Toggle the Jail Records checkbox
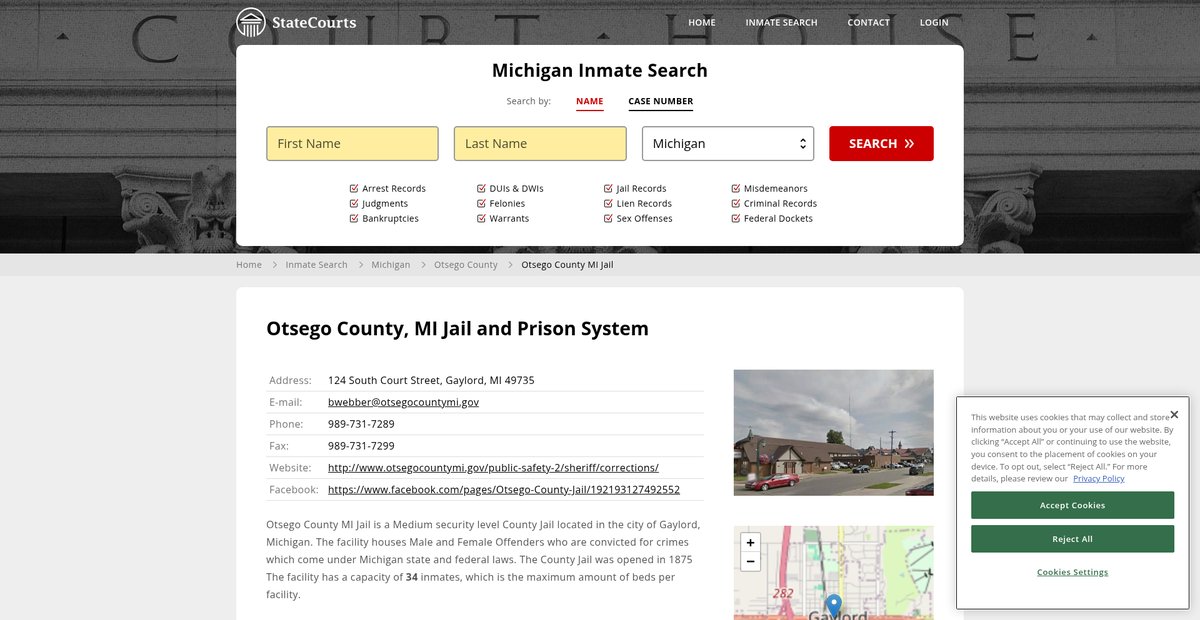This screenshot has height=620, width=1200. click(x=608, y=188)
